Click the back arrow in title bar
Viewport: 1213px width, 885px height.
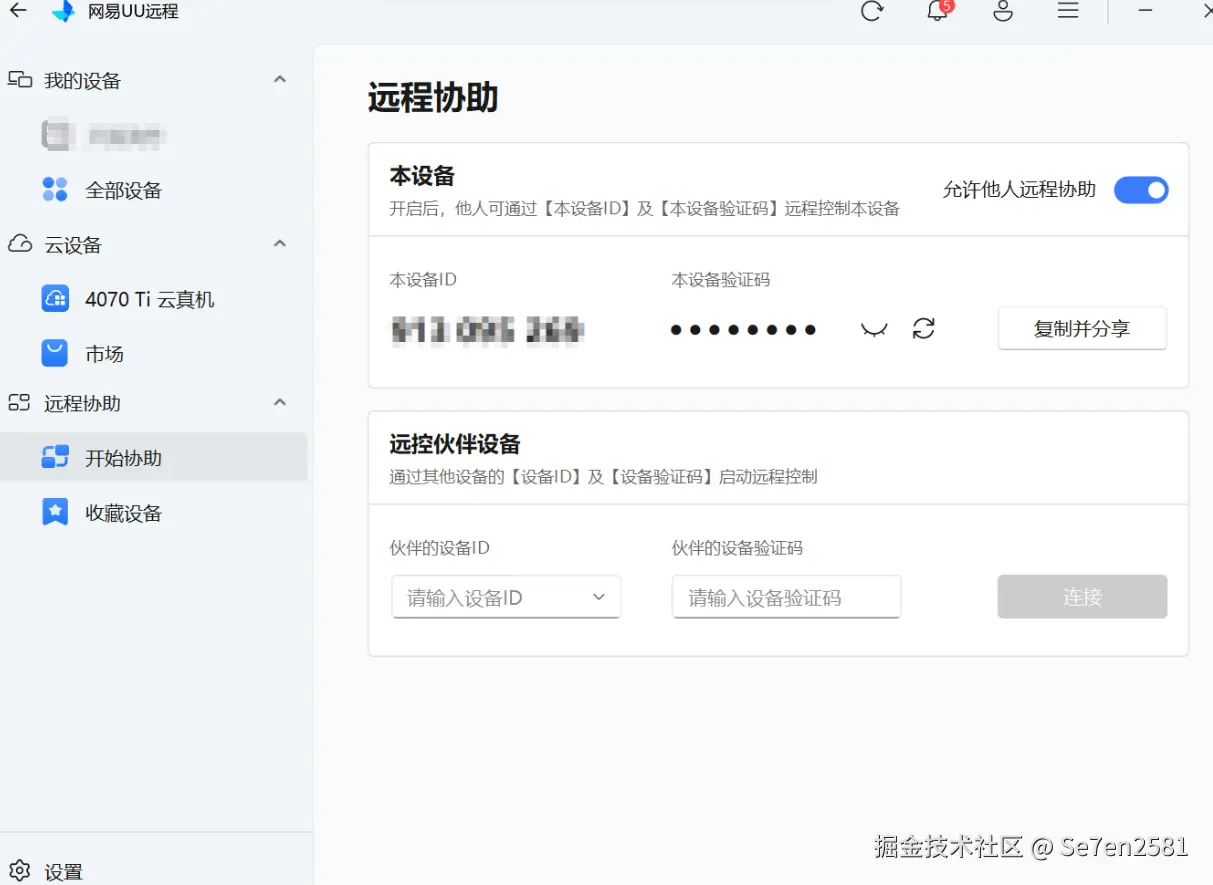click(18, 11)
